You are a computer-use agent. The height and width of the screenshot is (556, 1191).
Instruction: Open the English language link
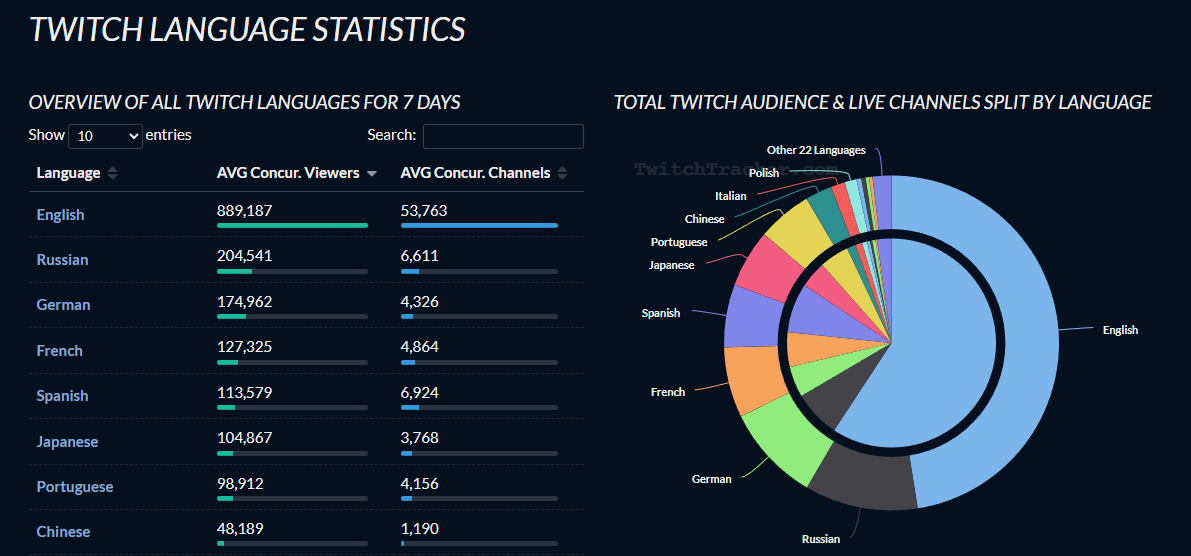pyautogui.click(x=61, y=215)
